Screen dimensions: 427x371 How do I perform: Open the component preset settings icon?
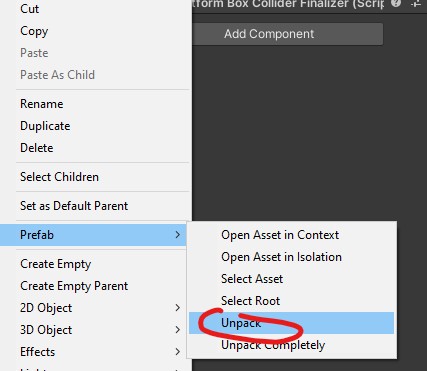coord(416,4)
